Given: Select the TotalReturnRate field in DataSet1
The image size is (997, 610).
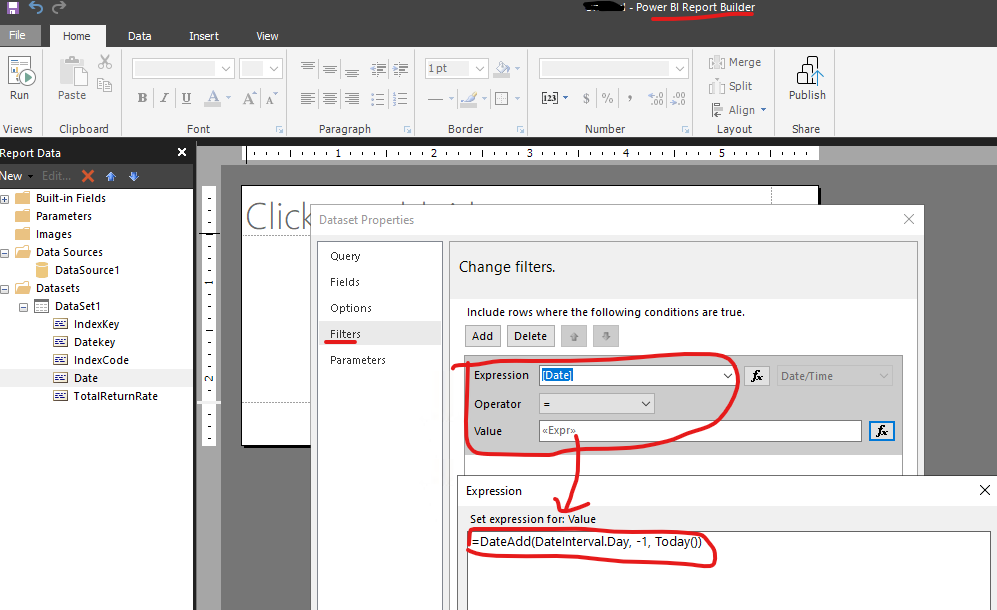Looking at the screenshot, I should tap(115, 396).
